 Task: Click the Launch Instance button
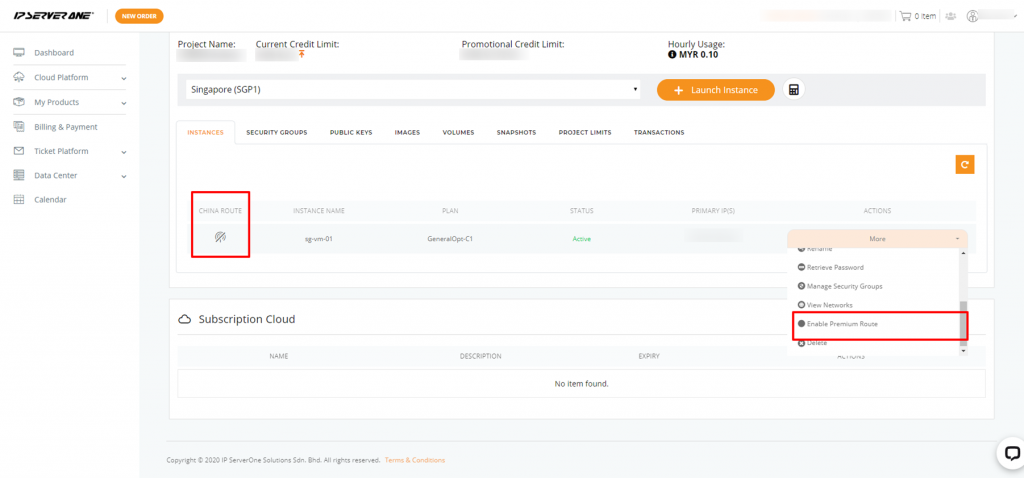(x=716, y=90)
